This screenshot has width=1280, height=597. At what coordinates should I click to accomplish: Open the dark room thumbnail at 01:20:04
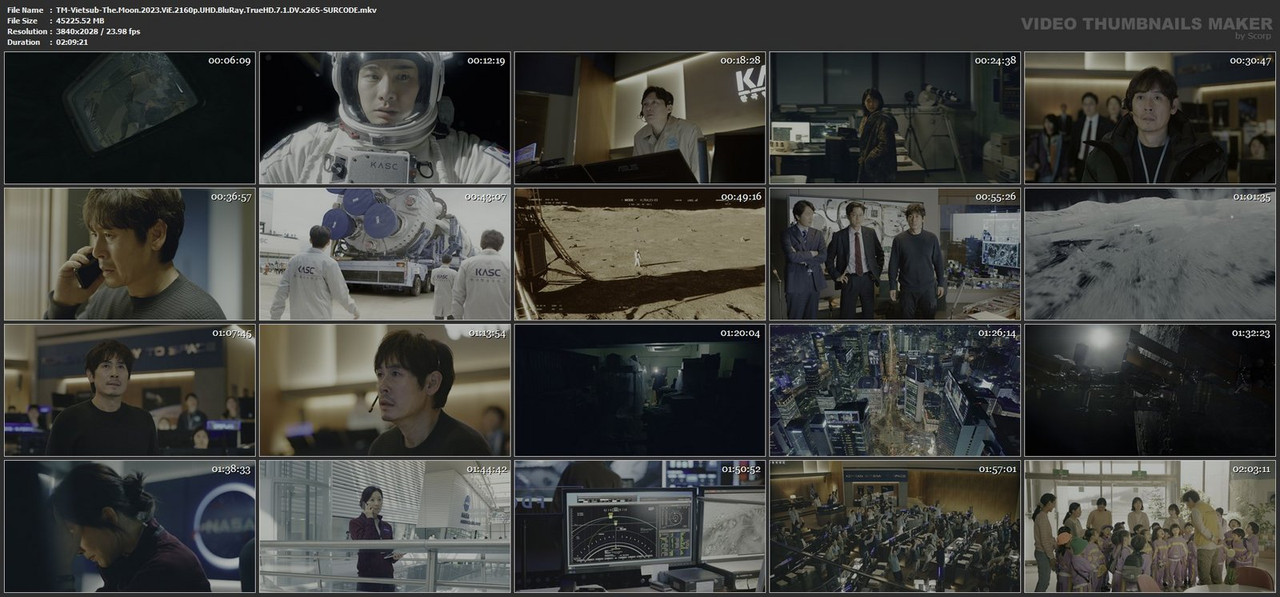point(640,390)
